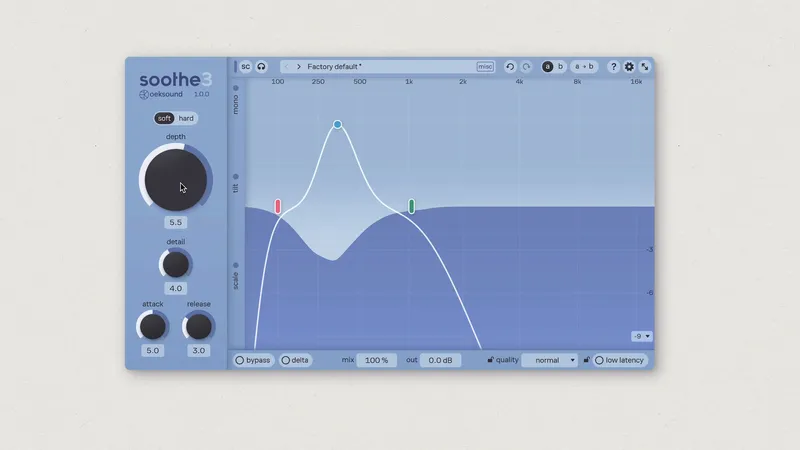Click the 1k frequency label

tap(409, 82)
